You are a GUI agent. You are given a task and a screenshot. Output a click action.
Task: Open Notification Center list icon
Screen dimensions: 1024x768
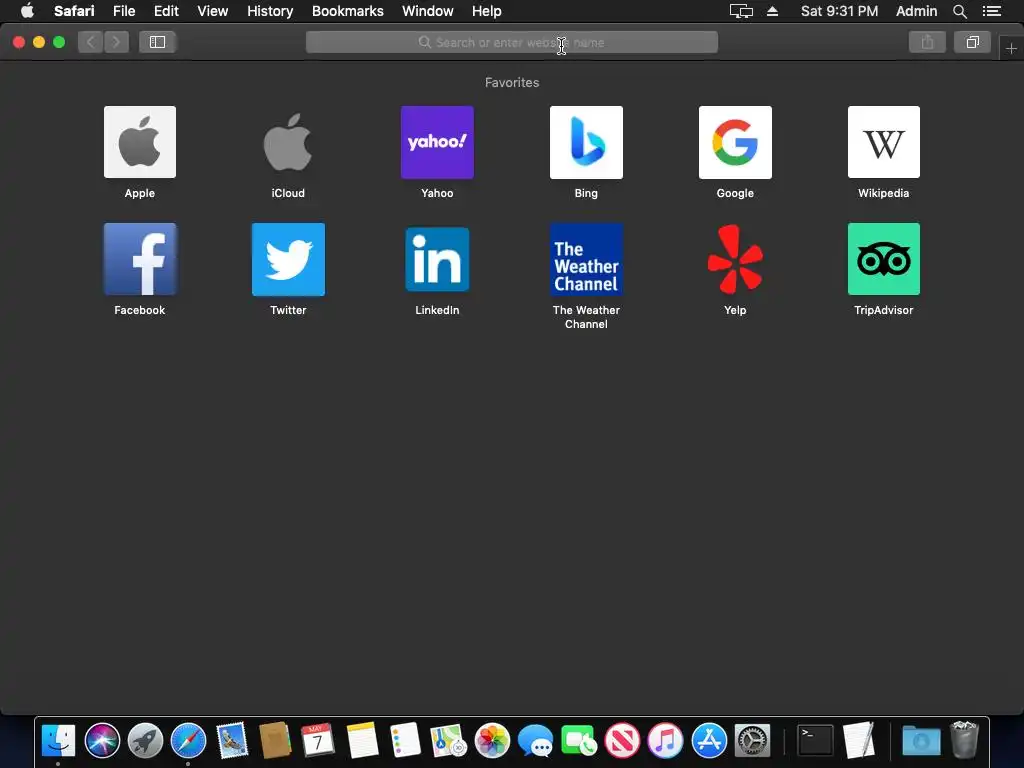992,11
